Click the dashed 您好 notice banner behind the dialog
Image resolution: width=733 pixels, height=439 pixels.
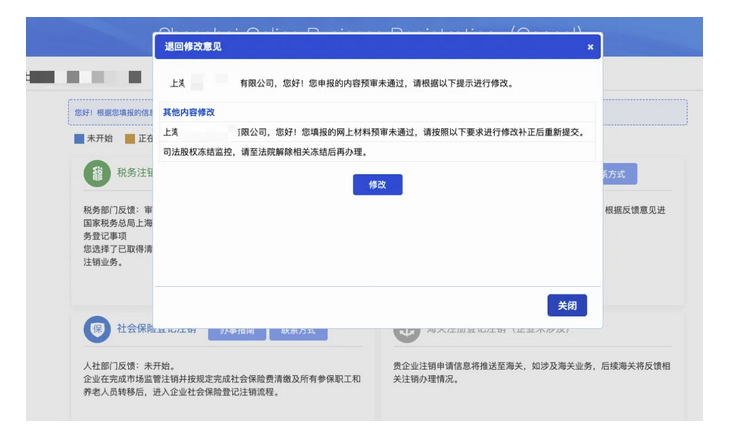click(x=110, y=114)
